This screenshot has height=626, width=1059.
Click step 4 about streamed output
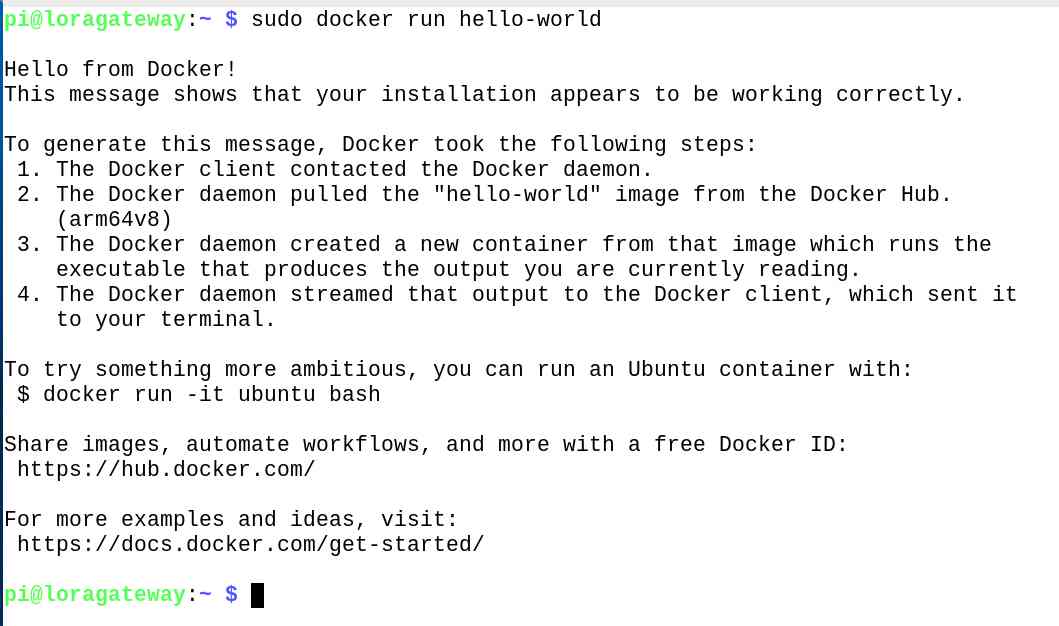[x=517, y=294]
